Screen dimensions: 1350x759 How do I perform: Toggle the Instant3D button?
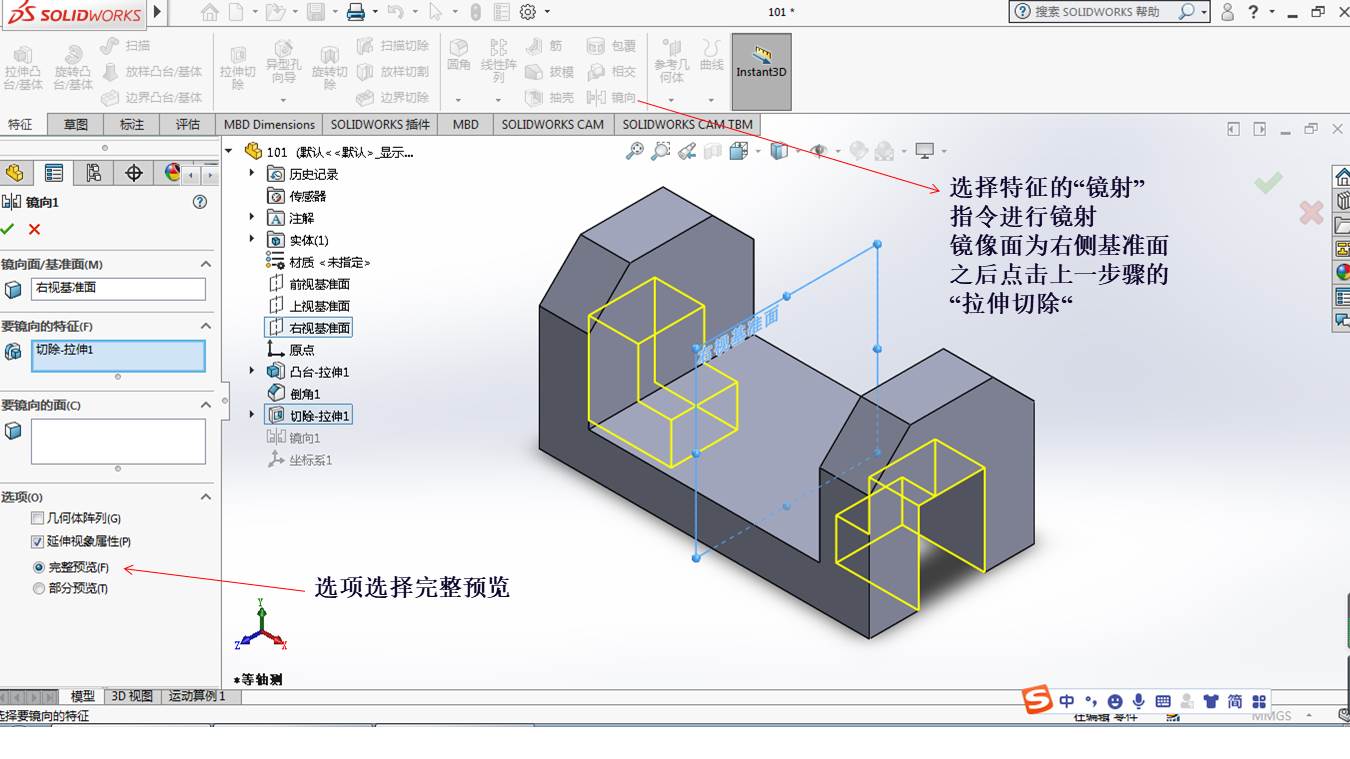pos(762,72)
